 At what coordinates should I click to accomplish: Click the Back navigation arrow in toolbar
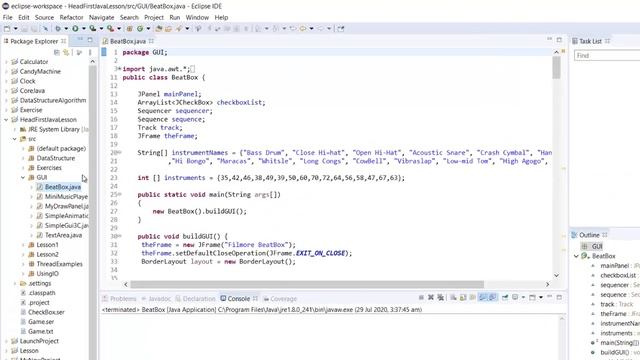[302, 29]
